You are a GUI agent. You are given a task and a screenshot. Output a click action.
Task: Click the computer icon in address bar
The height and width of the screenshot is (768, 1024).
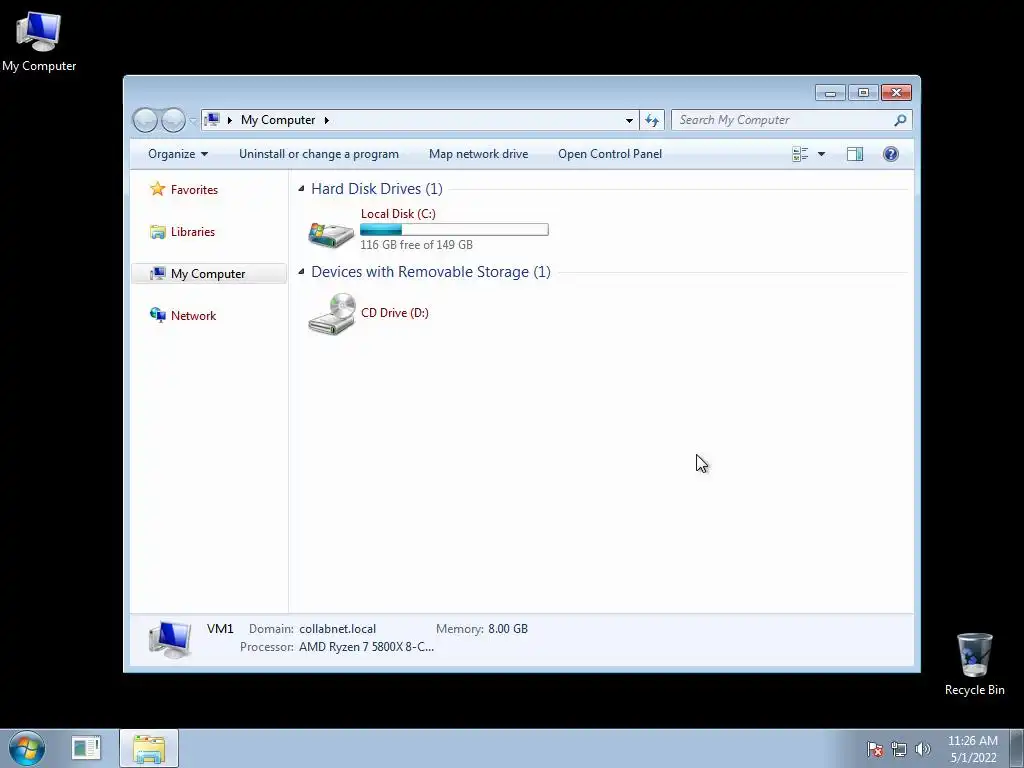(x=212, y=120)
